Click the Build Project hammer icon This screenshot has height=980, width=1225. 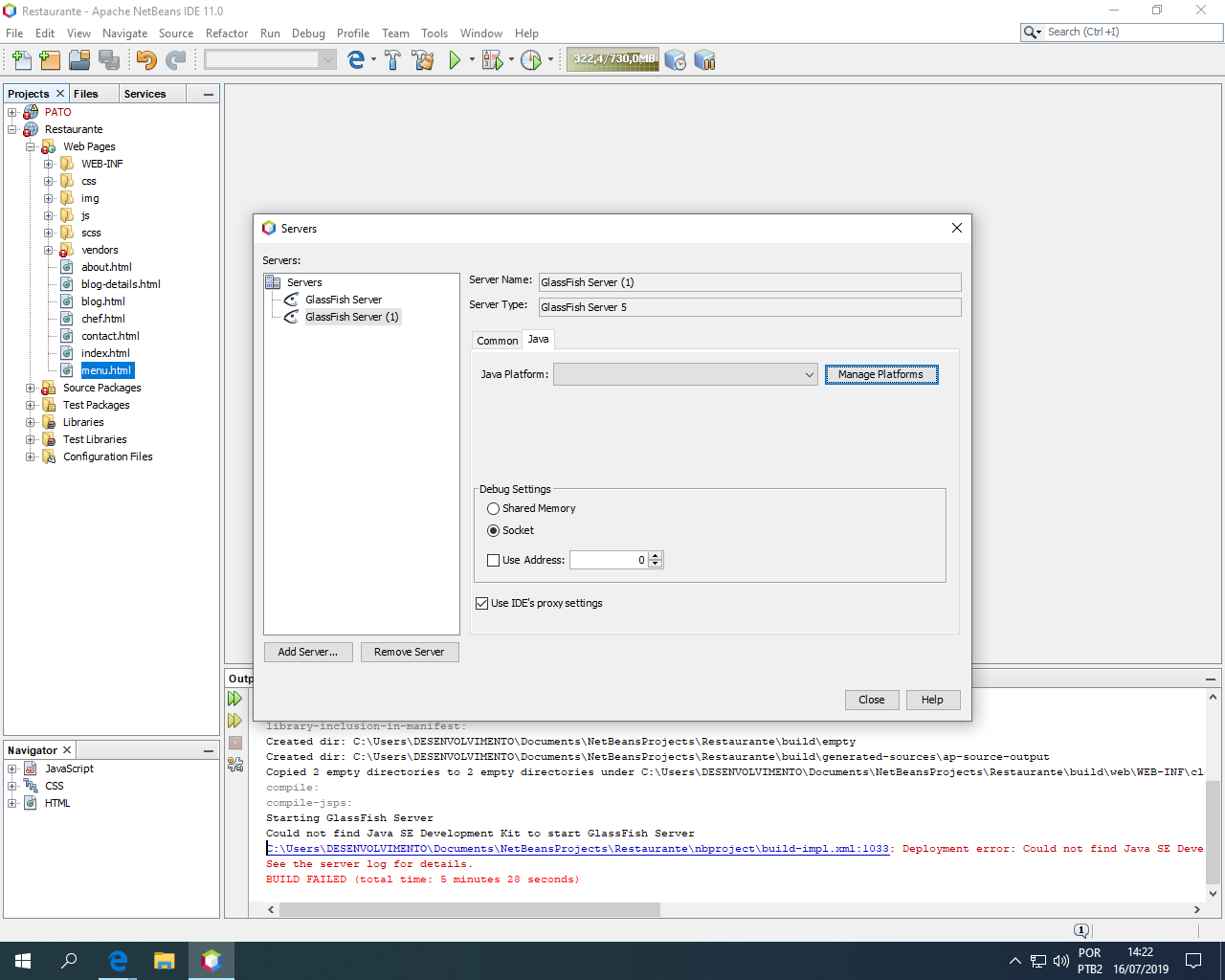click(392, 60)
